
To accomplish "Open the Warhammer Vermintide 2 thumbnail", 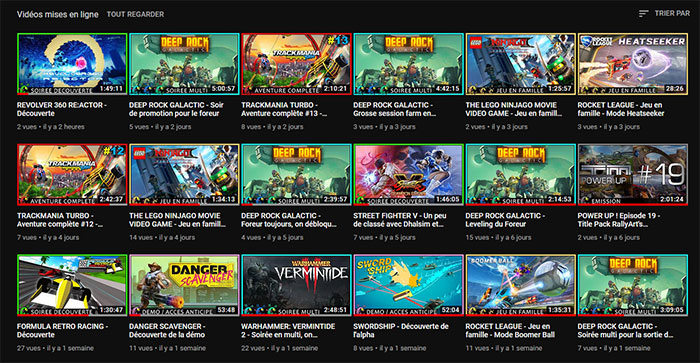I will [x=296, y=285].
